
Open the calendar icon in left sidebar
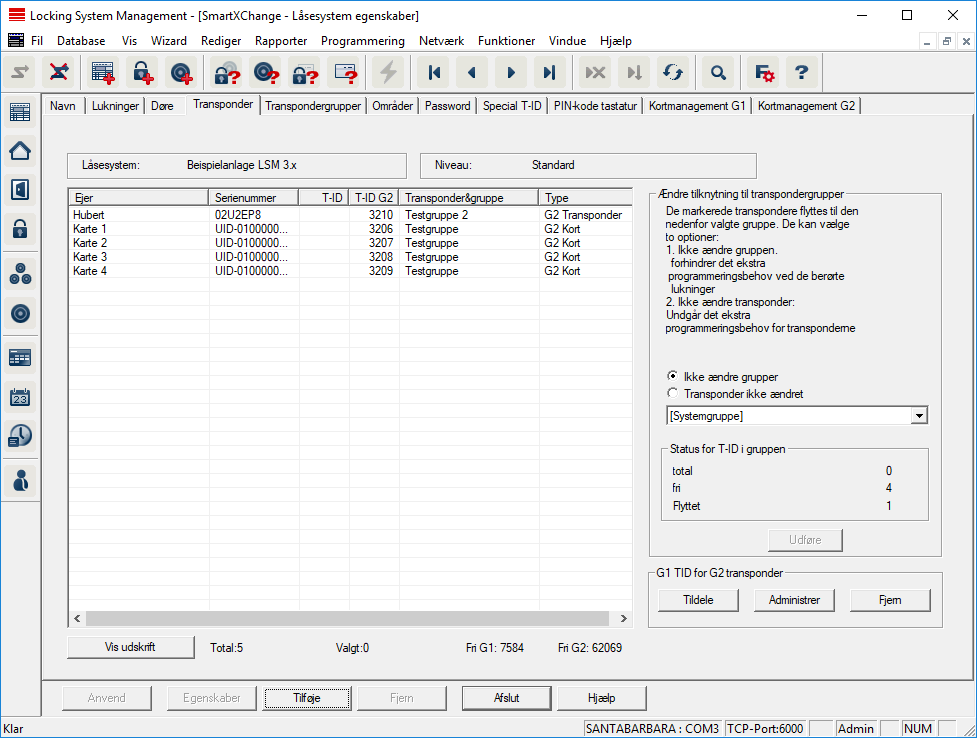[x=20, y=396]
